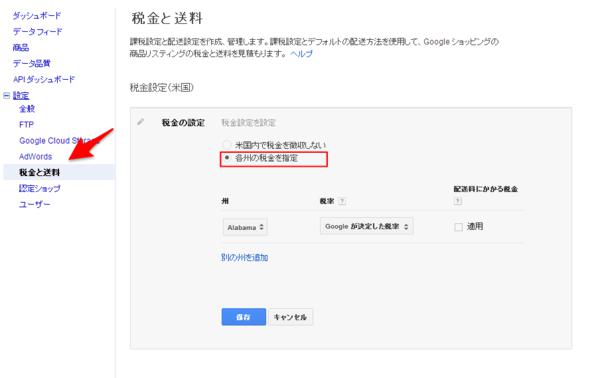Viewport: 600px width, 378px height.
Task: Click the 税金と送料 page heading
Action: click(x=167, y=18)
